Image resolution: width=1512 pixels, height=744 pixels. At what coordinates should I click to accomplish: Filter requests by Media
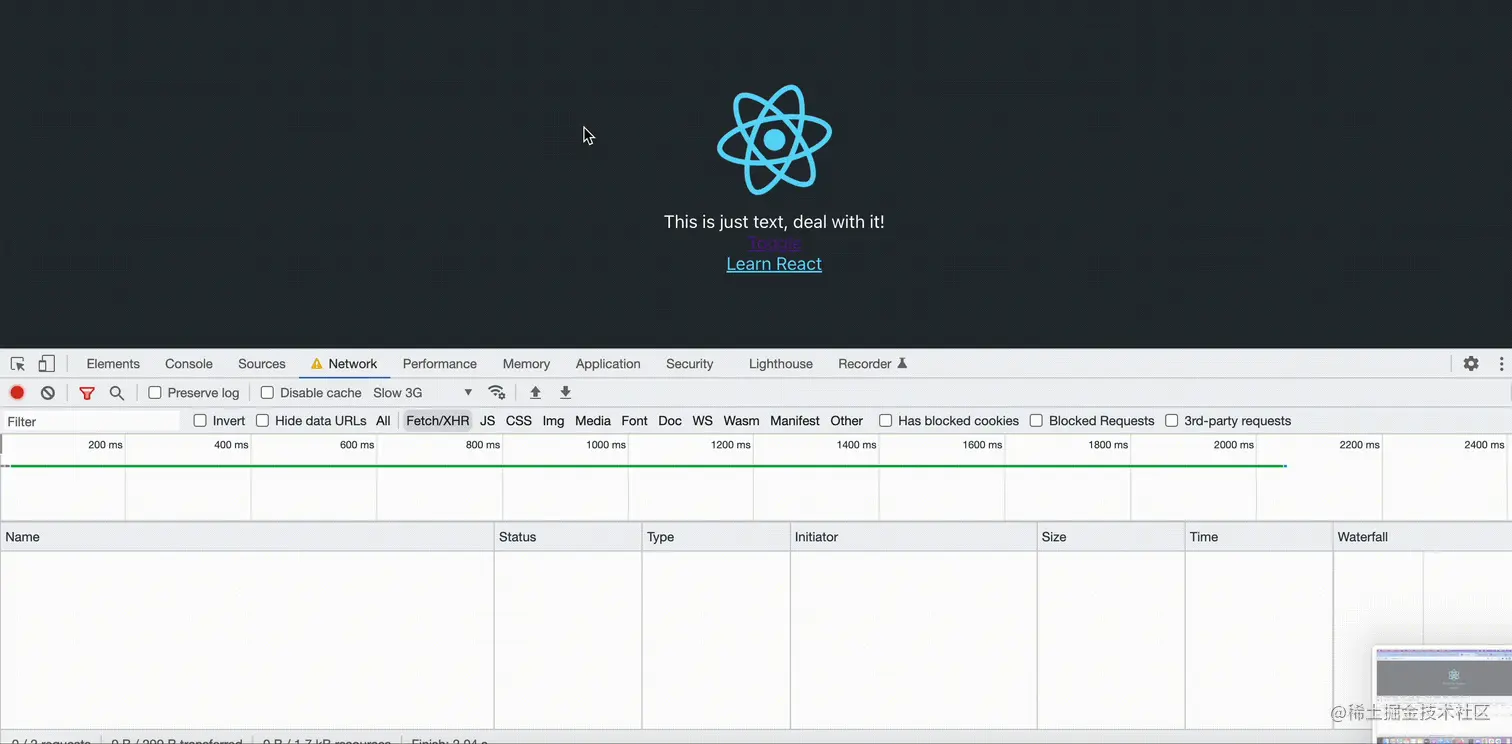pos(593,421)
